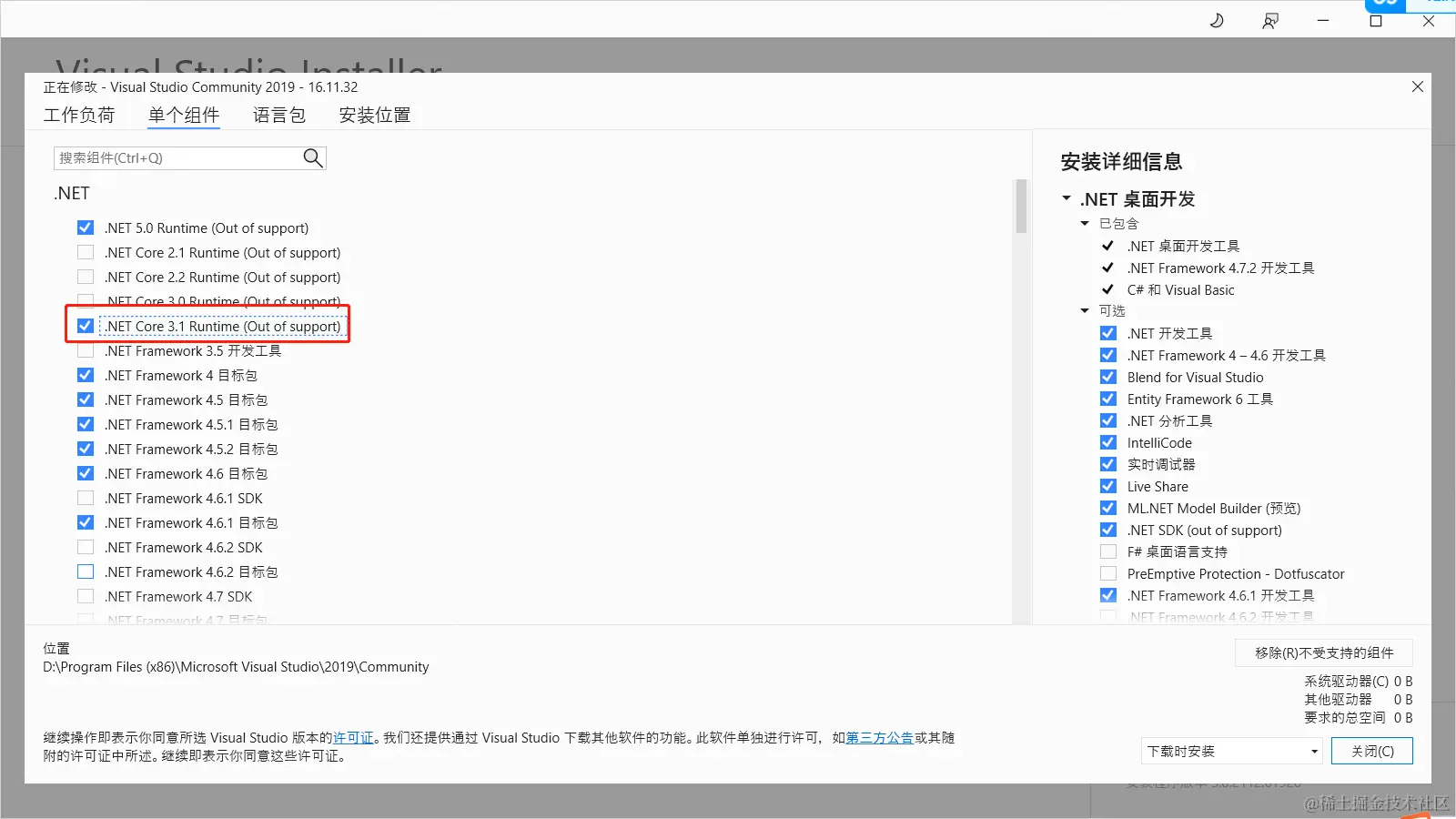Uncheck the highlighted .NET Core 3.1 Runtime
This screenshot has height=819, width=1456.
point(85,325)
